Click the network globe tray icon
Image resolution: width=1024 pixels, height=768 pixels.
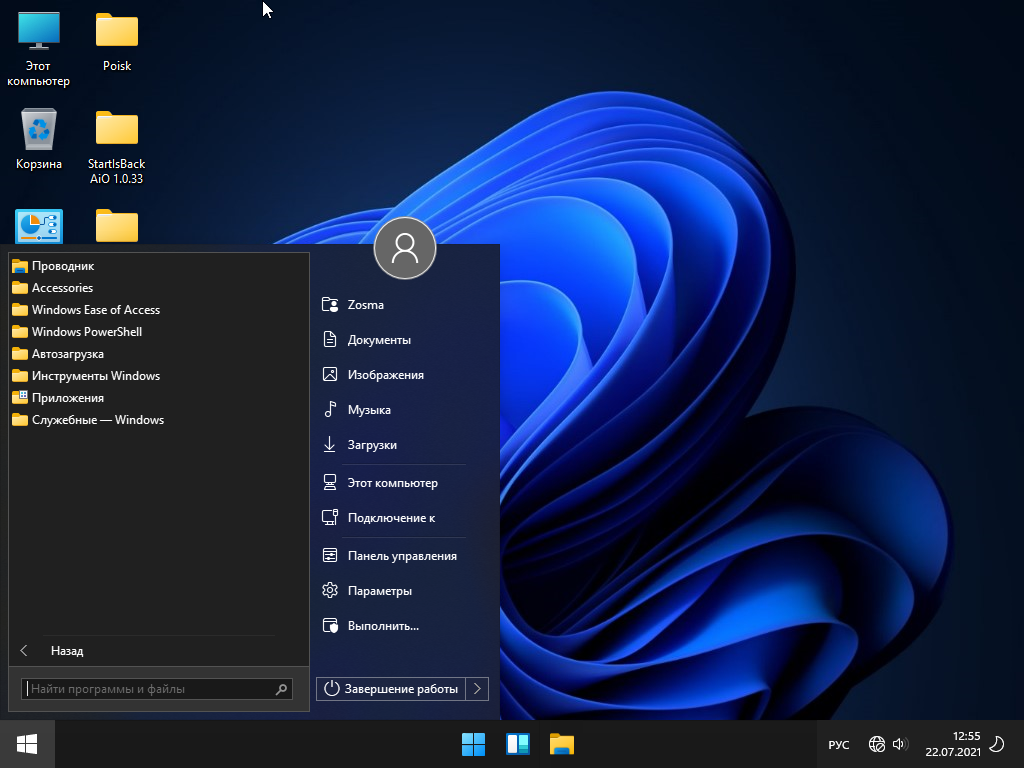877,744
